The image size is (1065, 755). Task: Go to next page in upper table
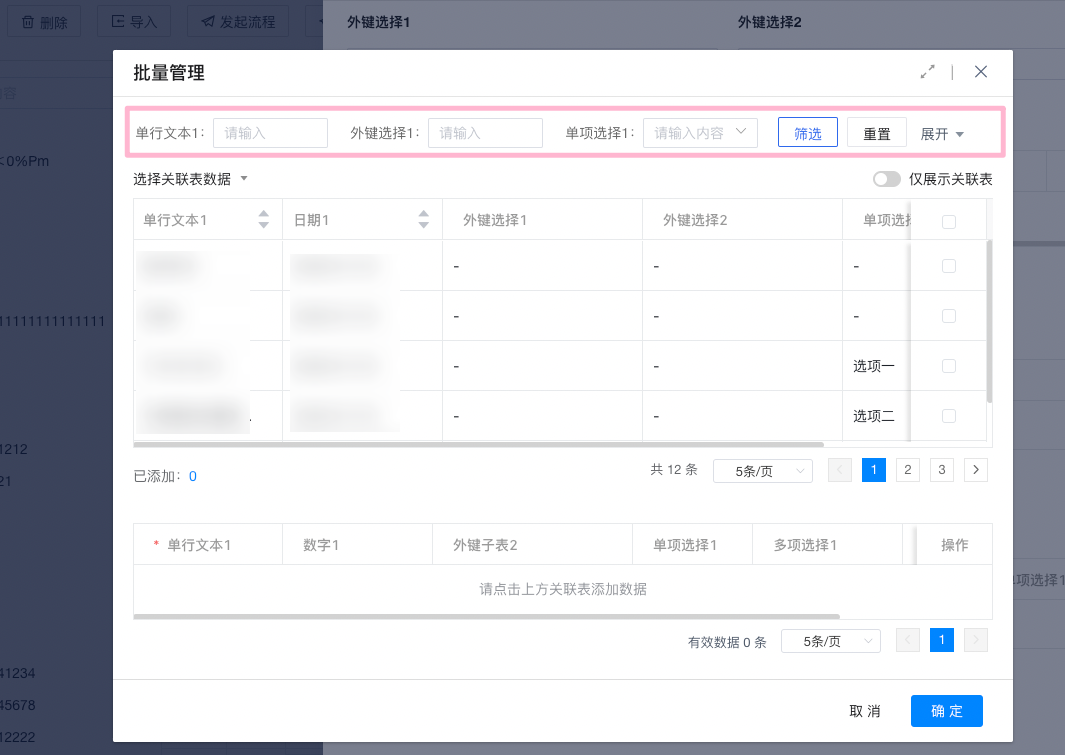(x=976, y=470)
